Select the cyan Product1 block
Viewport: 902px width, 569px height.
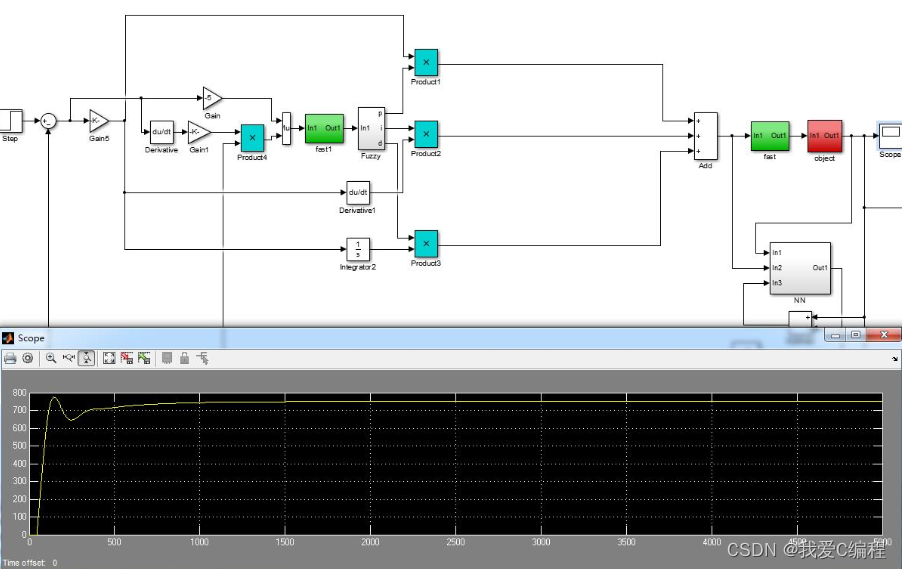coord(426,61)
